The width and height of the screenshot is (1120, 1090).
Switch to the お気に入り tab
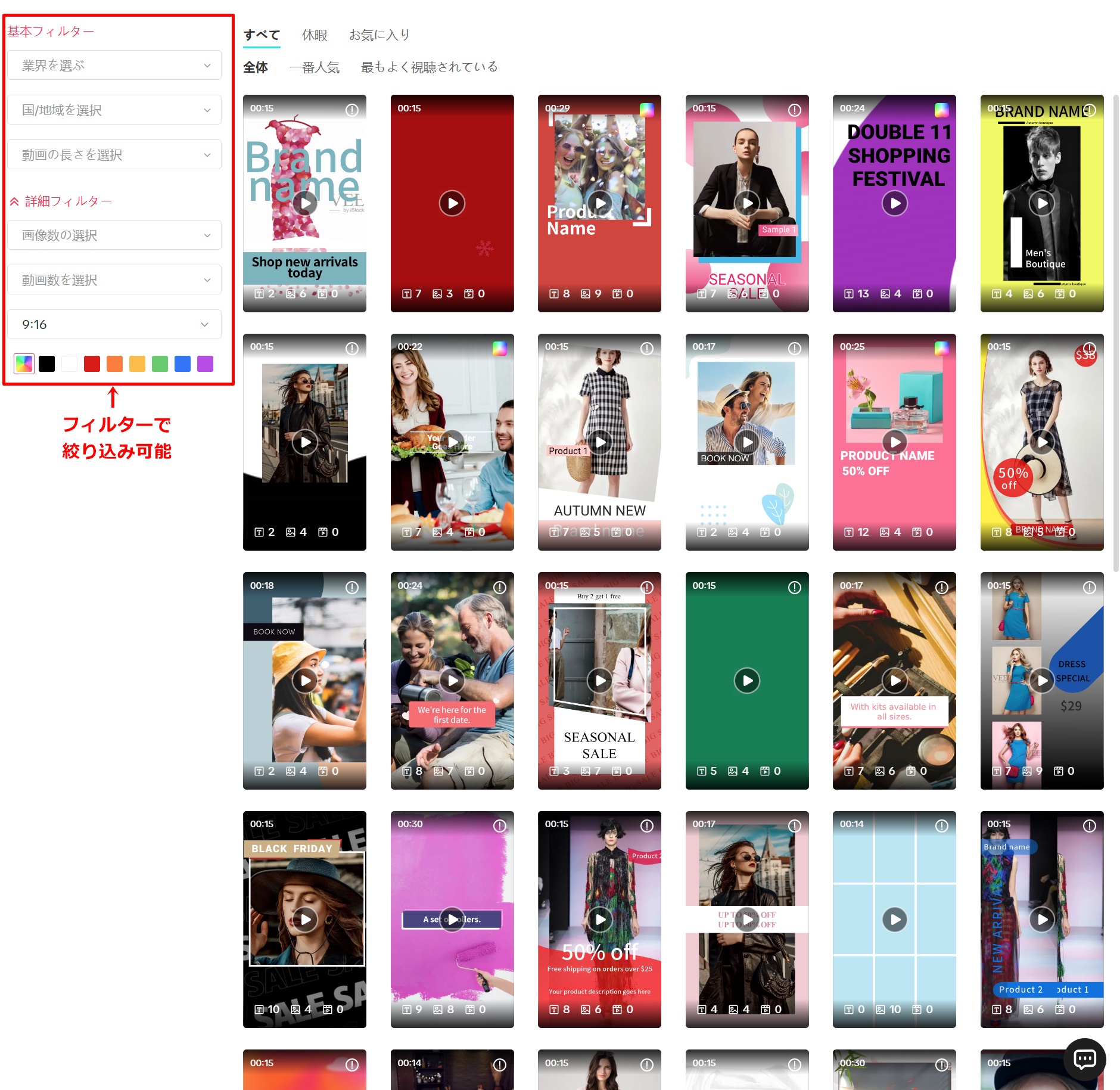[379, 35]
